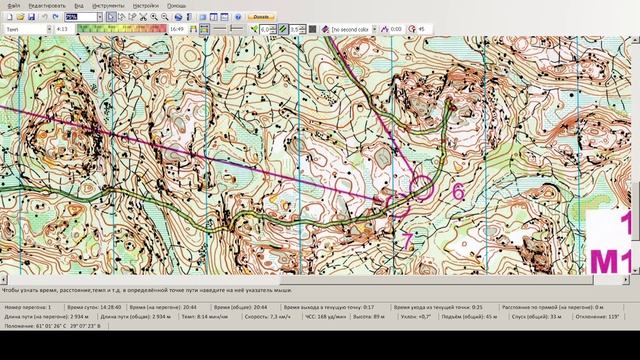Zoom out with magnifier minus

(x=164, y=17)
